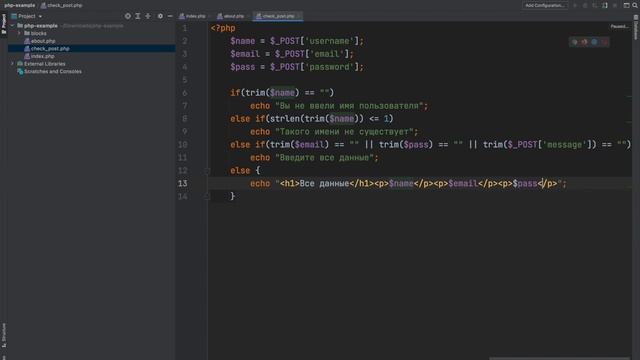
Task: Collapse the php-example root folder
Action: pyautogui.click(x=12, y=26)
